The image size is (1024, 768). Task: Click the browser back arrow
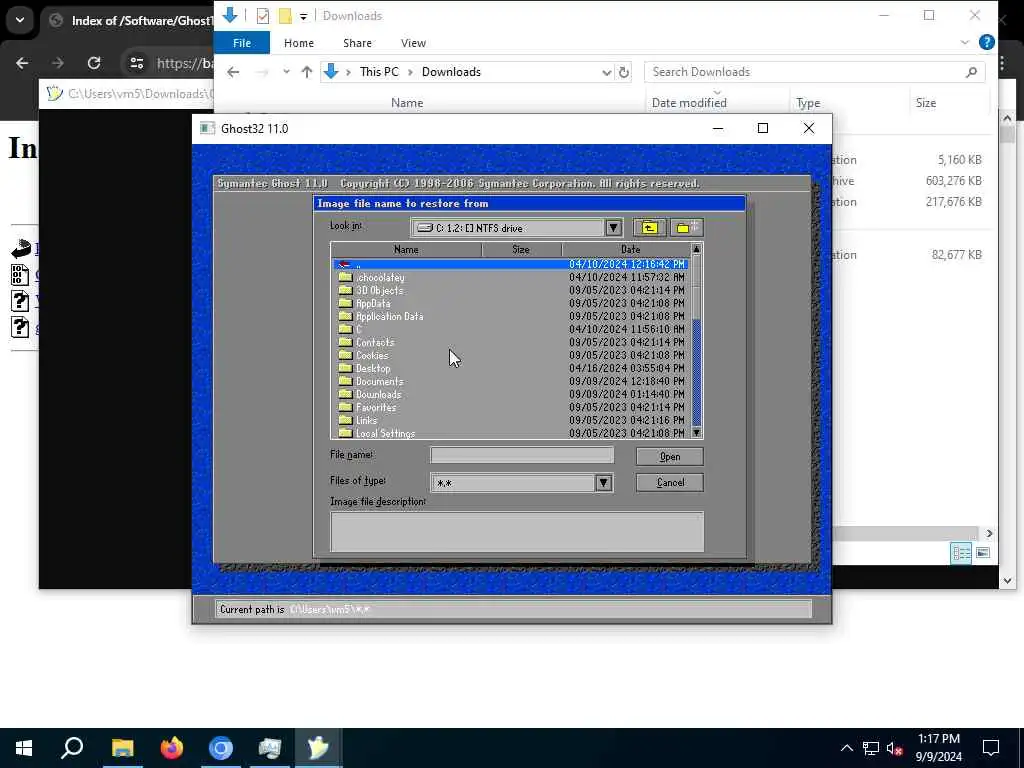coord(22,63)
